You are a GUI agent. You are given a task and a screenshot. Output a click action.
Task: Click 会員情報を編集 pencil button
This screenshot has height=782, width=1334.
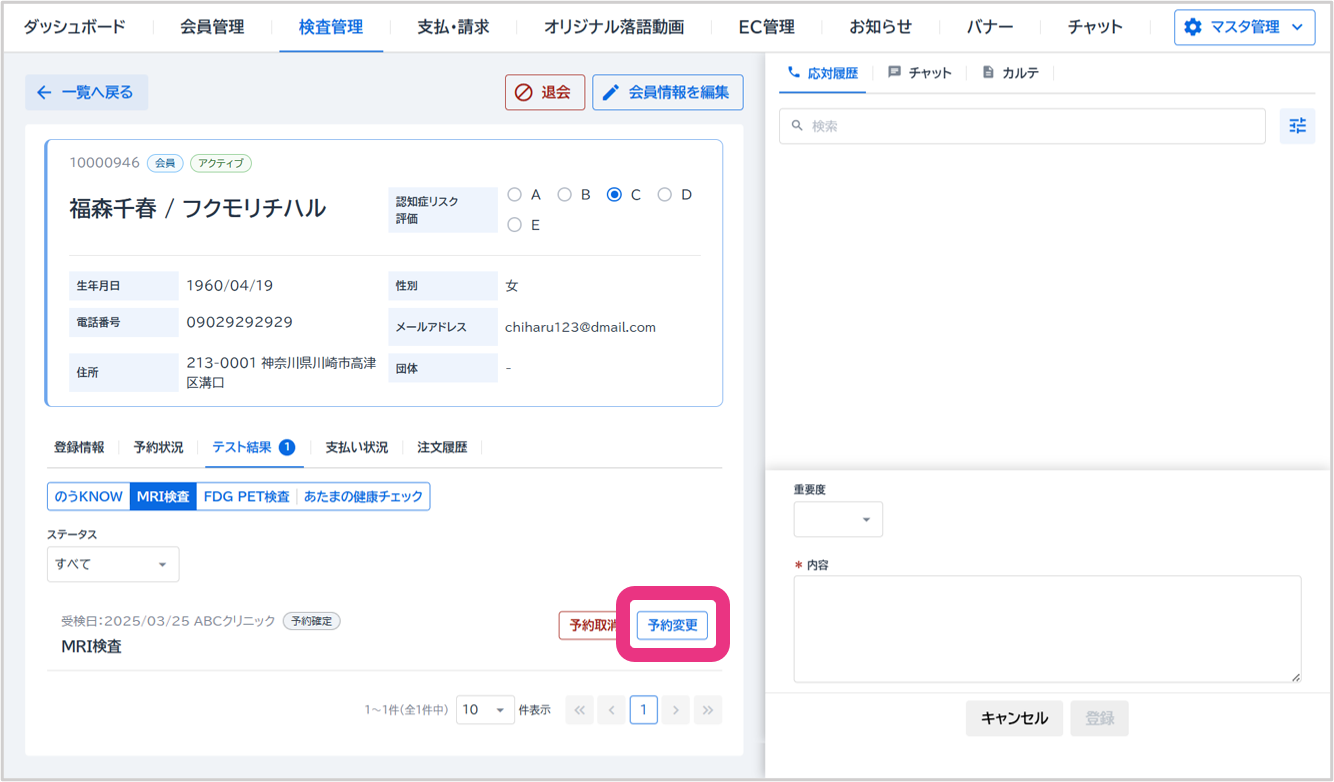(667, 92)
